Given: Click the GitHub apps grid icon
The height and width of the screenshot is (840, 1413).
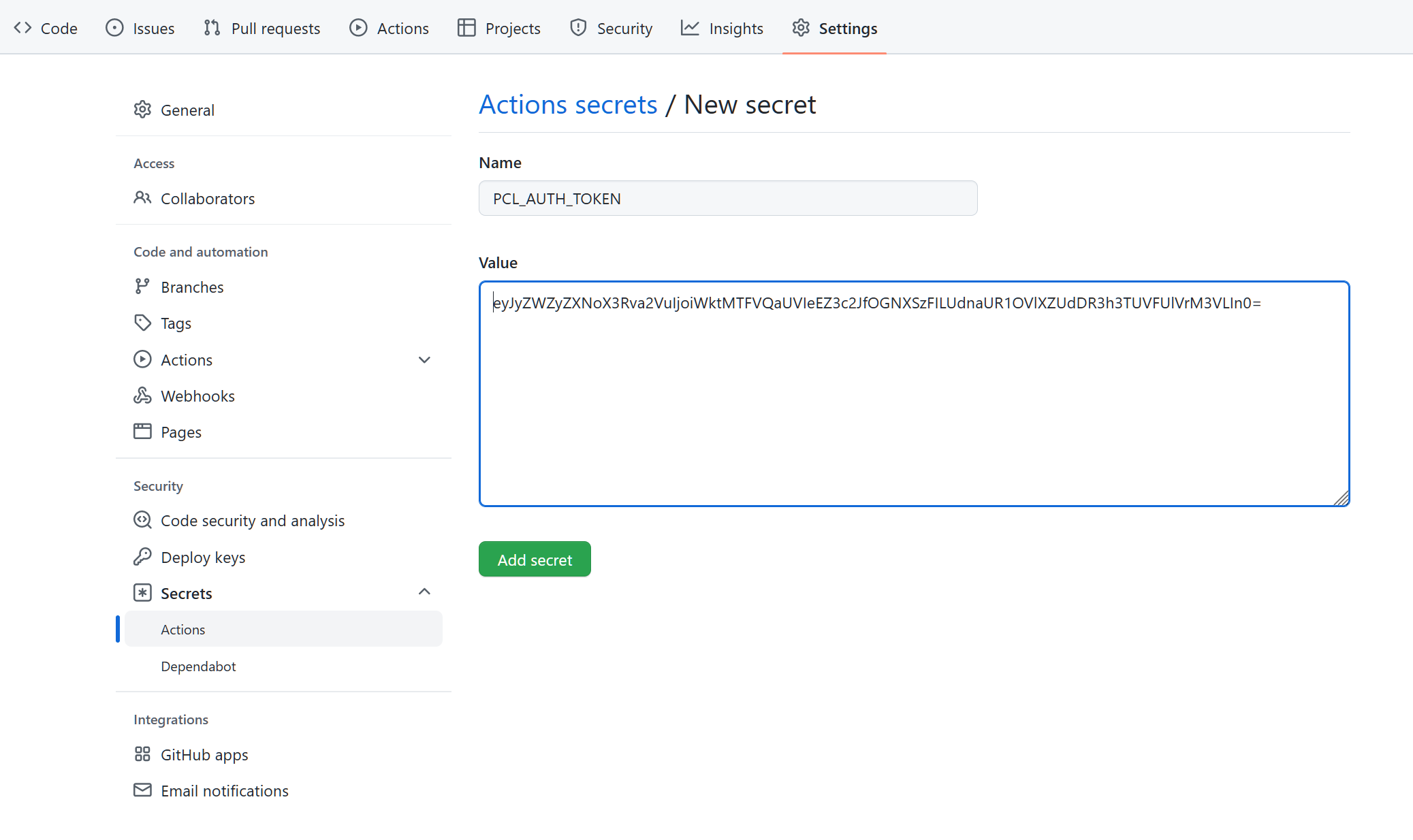Looking at the screenshot, I should pyautogui.click(x=142, y=754).
